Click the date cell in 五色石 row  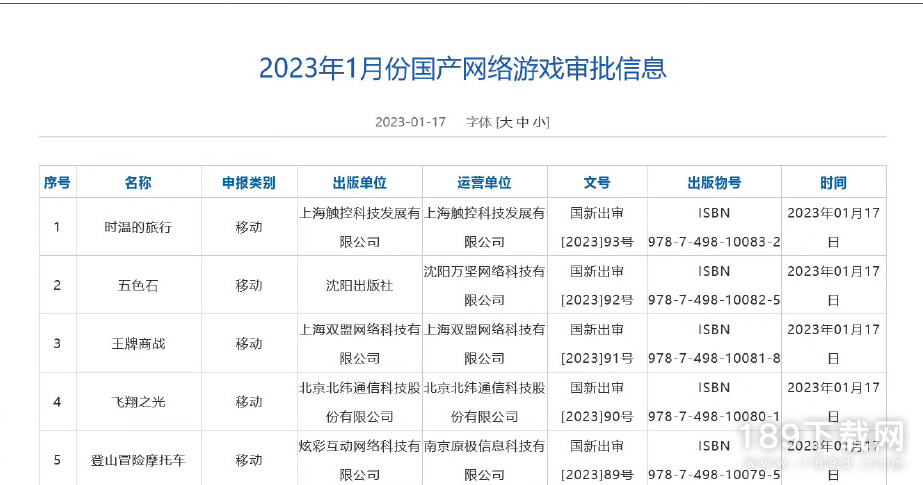coord(834,285)
